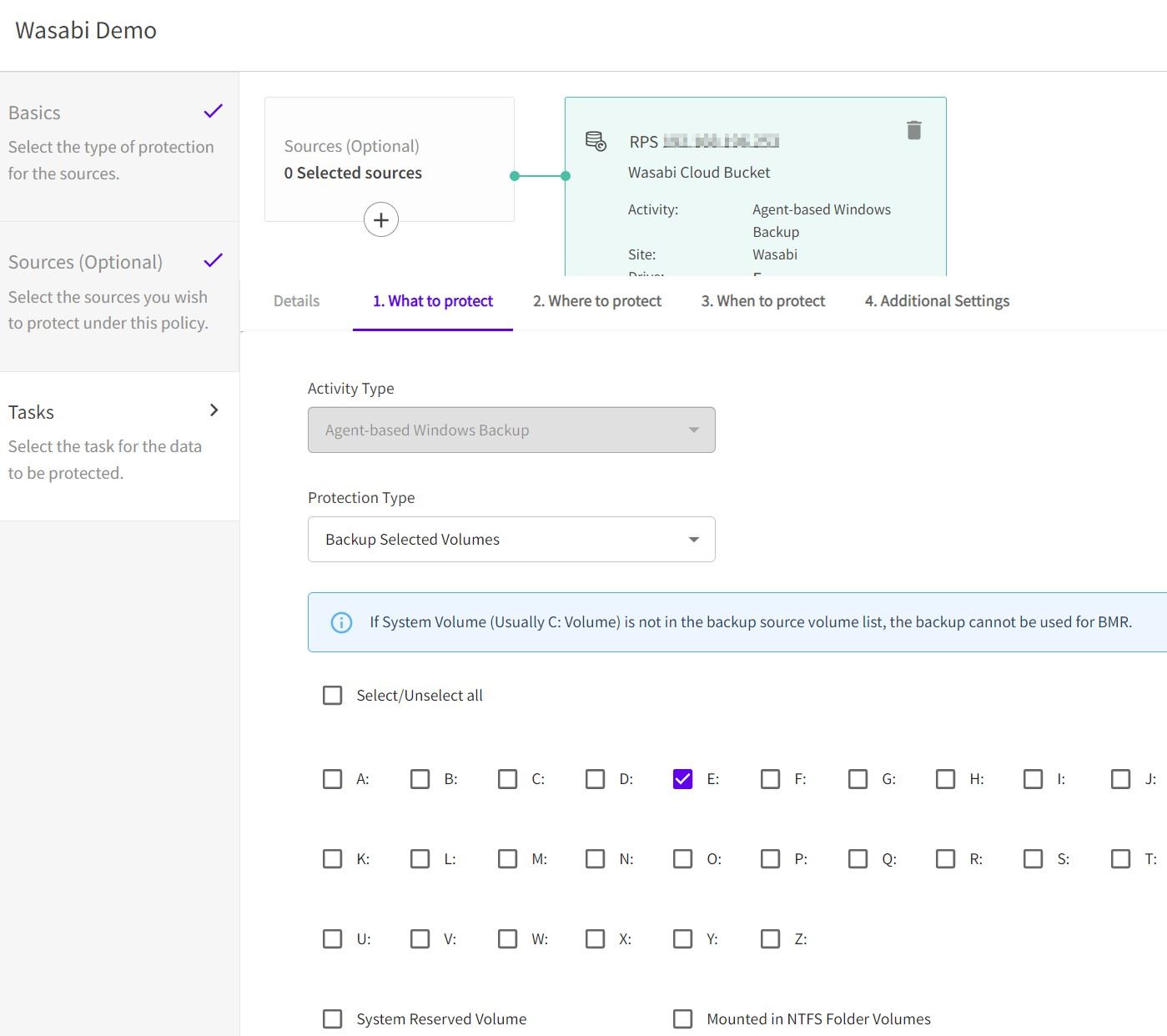Click the Basics step checkmark icon
This screenshot has width=1167, height=1036.
click(x=214, y=111)
